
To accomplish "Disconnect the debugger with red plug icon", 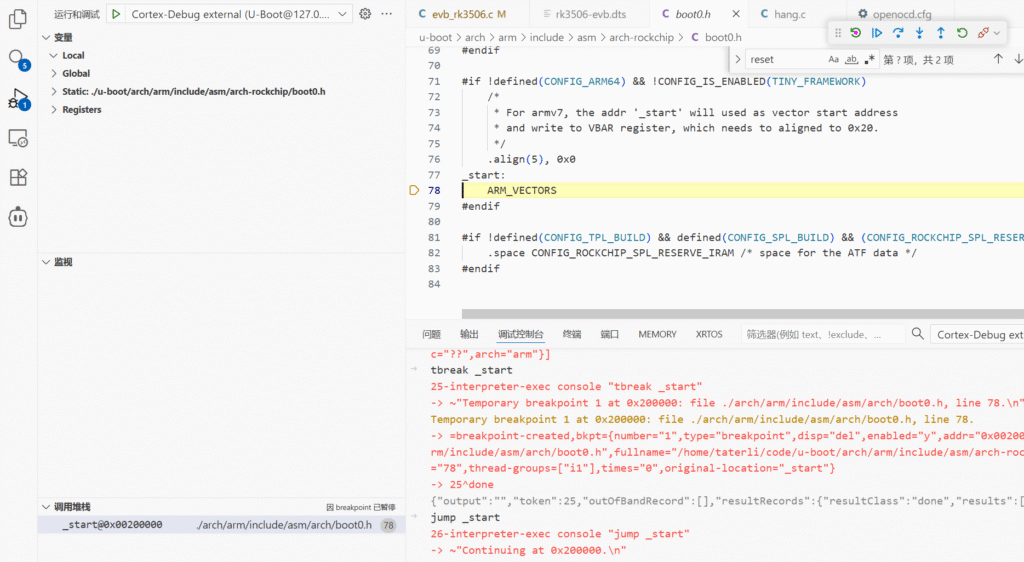I will (x=984, y=33).
